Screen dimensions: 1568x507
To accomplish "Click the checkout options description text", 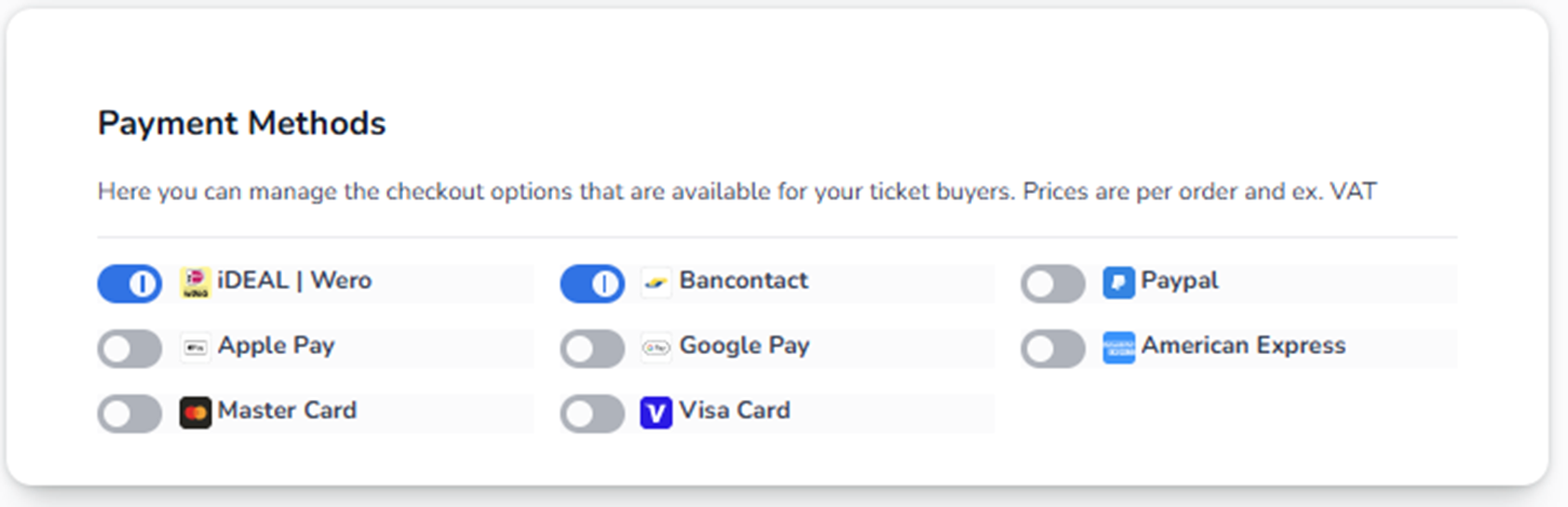I will pos(736,192).
